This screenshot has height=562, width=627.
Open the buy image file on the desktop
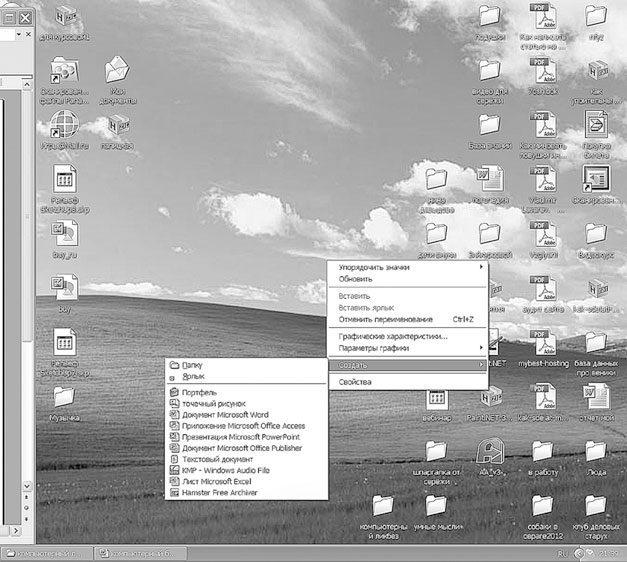click(x=64, y=288)
